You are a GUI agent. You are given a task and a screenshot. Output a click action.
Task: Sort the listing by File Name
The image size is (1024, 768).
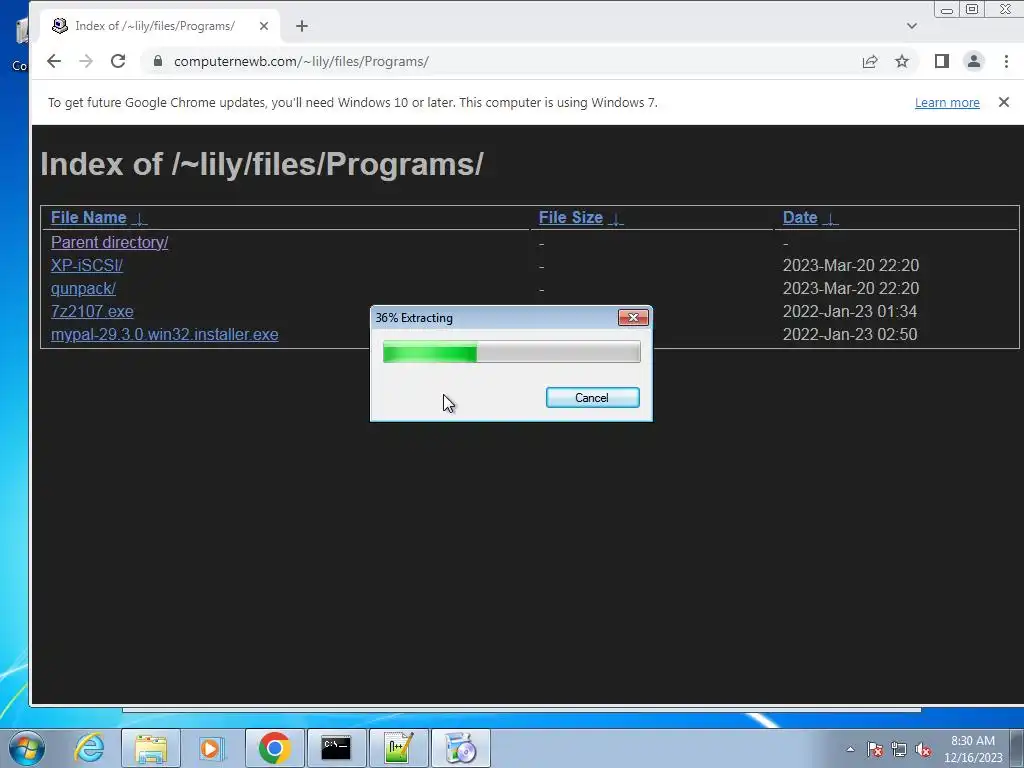88,217
